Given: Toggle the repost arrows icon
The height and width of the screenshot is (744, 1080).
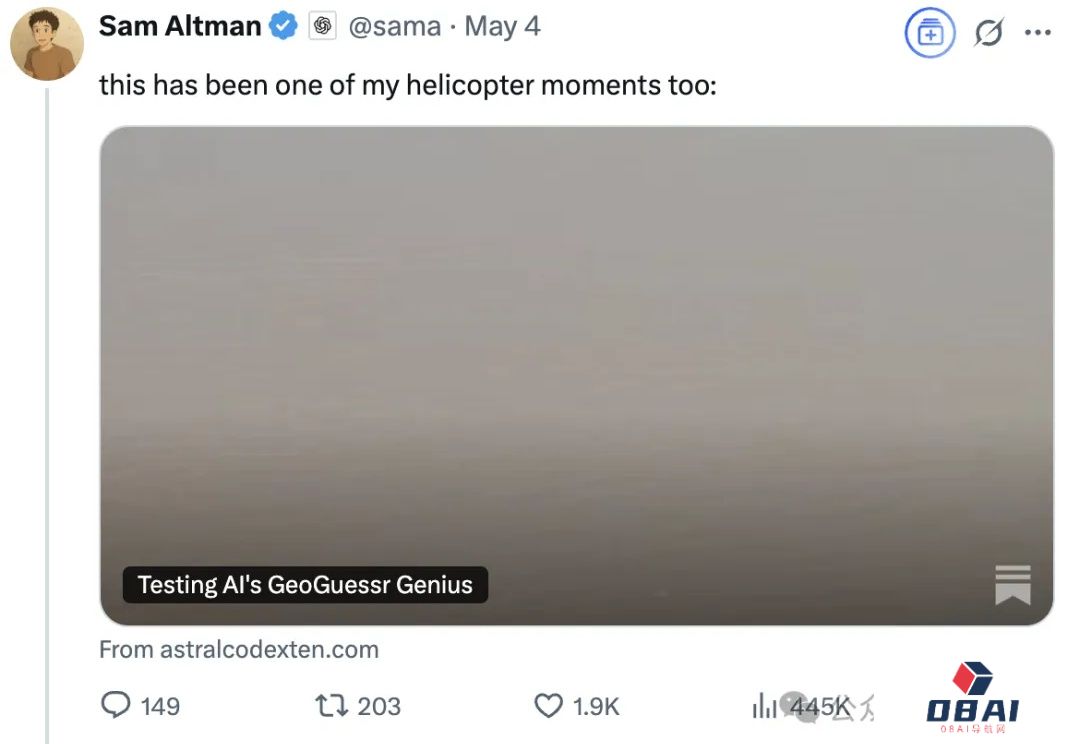Looking at the screenshot, I should [x=331, y=706].
